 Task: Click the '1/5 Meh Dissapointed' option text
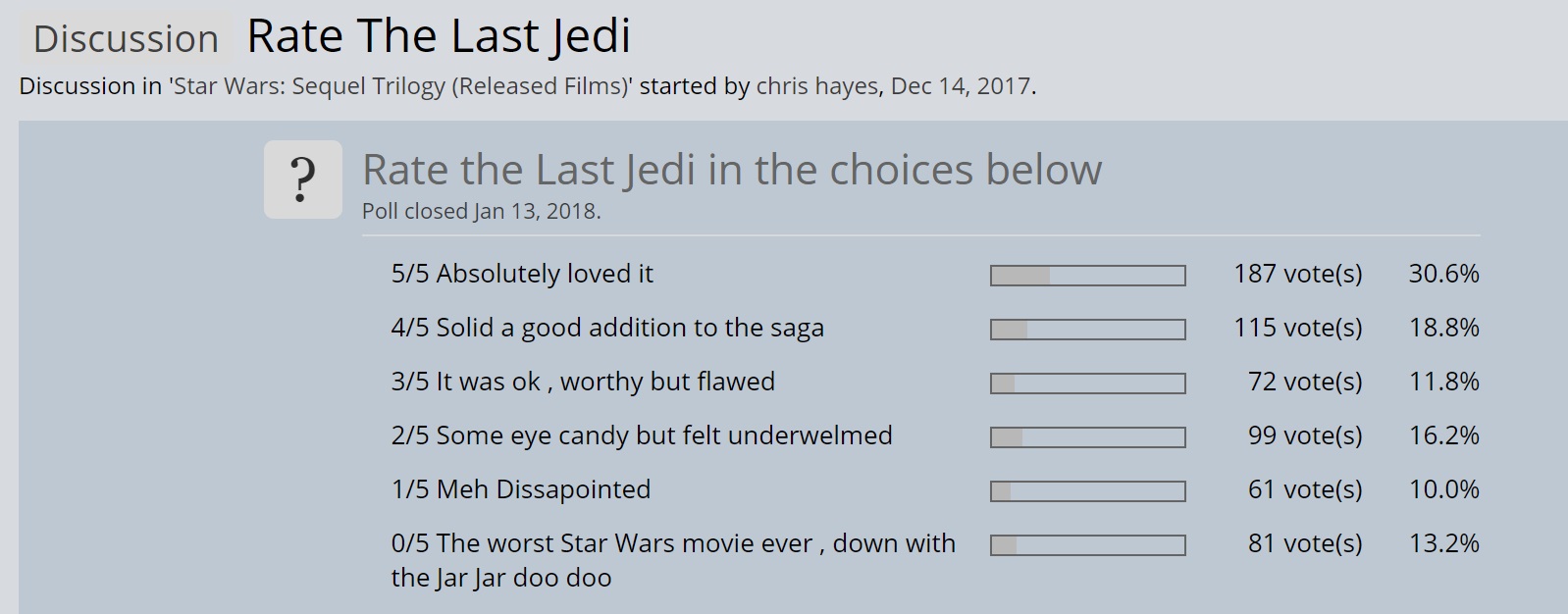tap(521, 489)
